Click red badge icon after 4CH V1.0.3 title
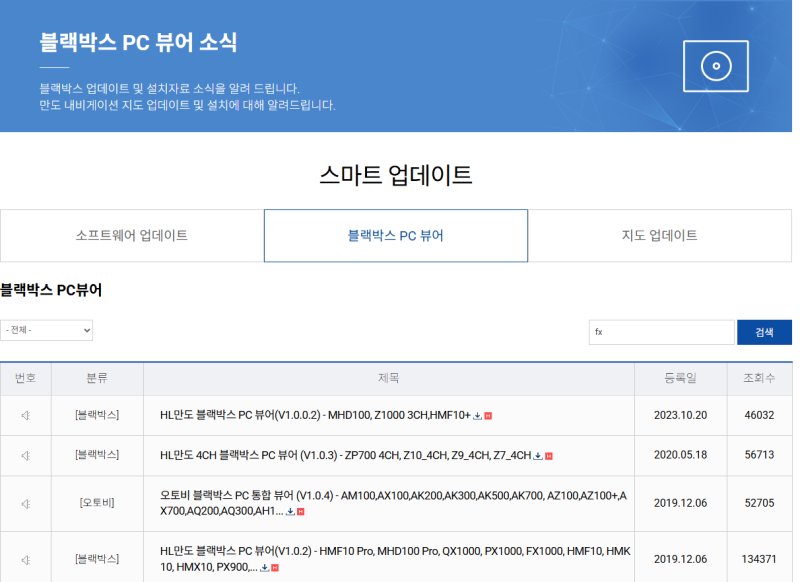 [x=549, y=456]
